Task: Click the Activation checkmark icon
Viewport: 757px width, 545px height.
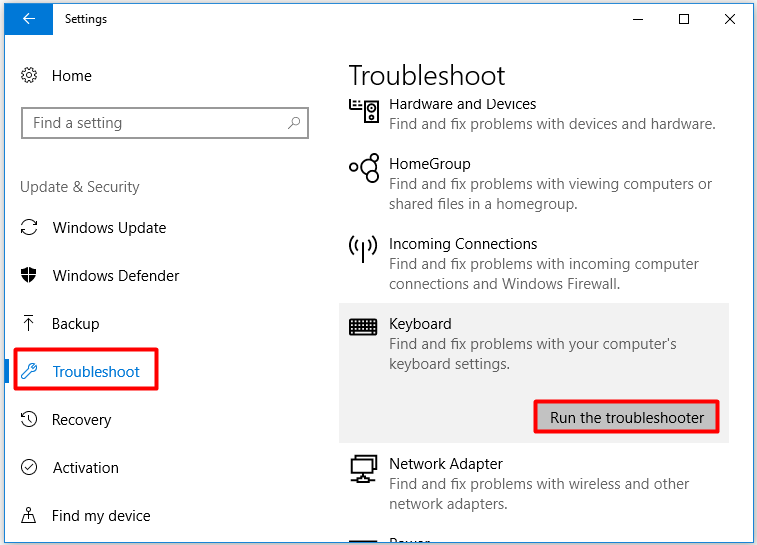Action: [29, 467]
